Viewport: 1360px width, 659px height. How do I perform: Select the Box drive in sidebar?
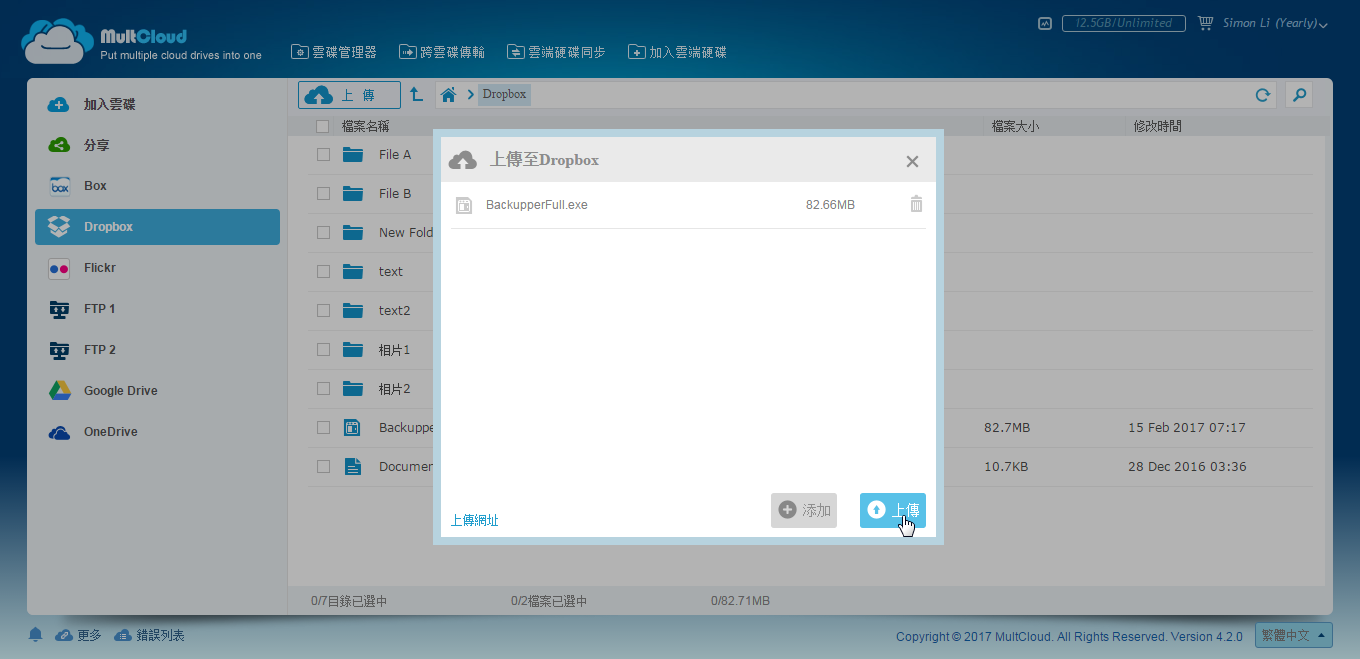(157, 186)
